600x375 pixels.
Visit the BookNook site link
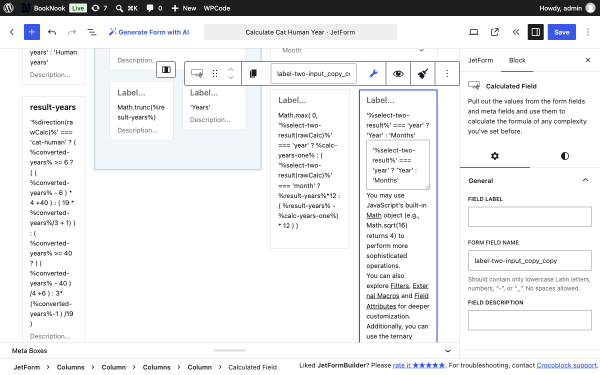click(43, 8)
